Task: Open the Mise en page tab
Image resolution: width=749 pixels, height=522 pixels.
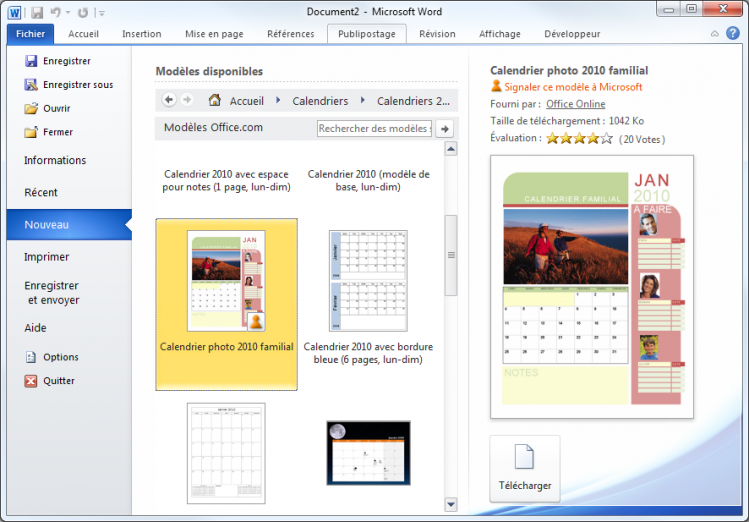Action: tap(214, 34)
